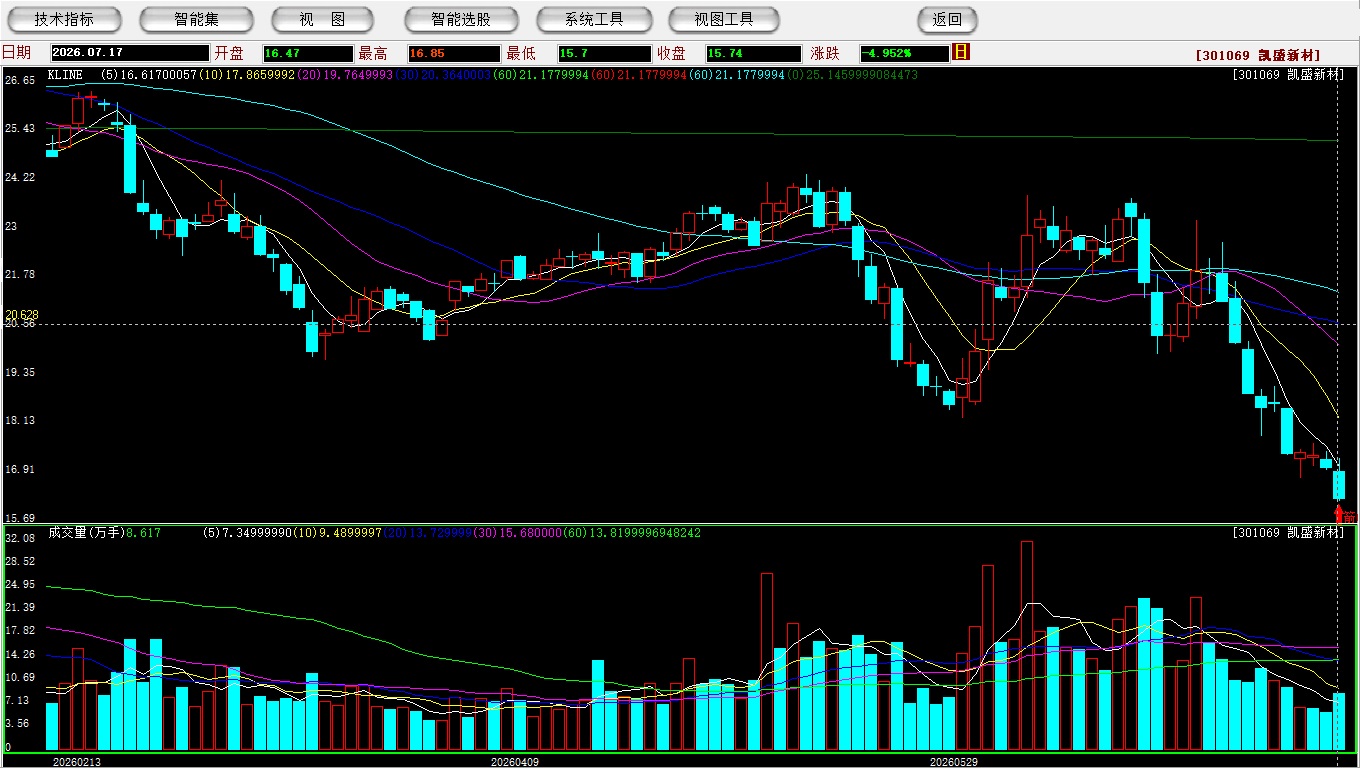This screenshot has height=768, width=1360.
Task: Click the 开盘 value field 16.47
Action: [308, 53]
